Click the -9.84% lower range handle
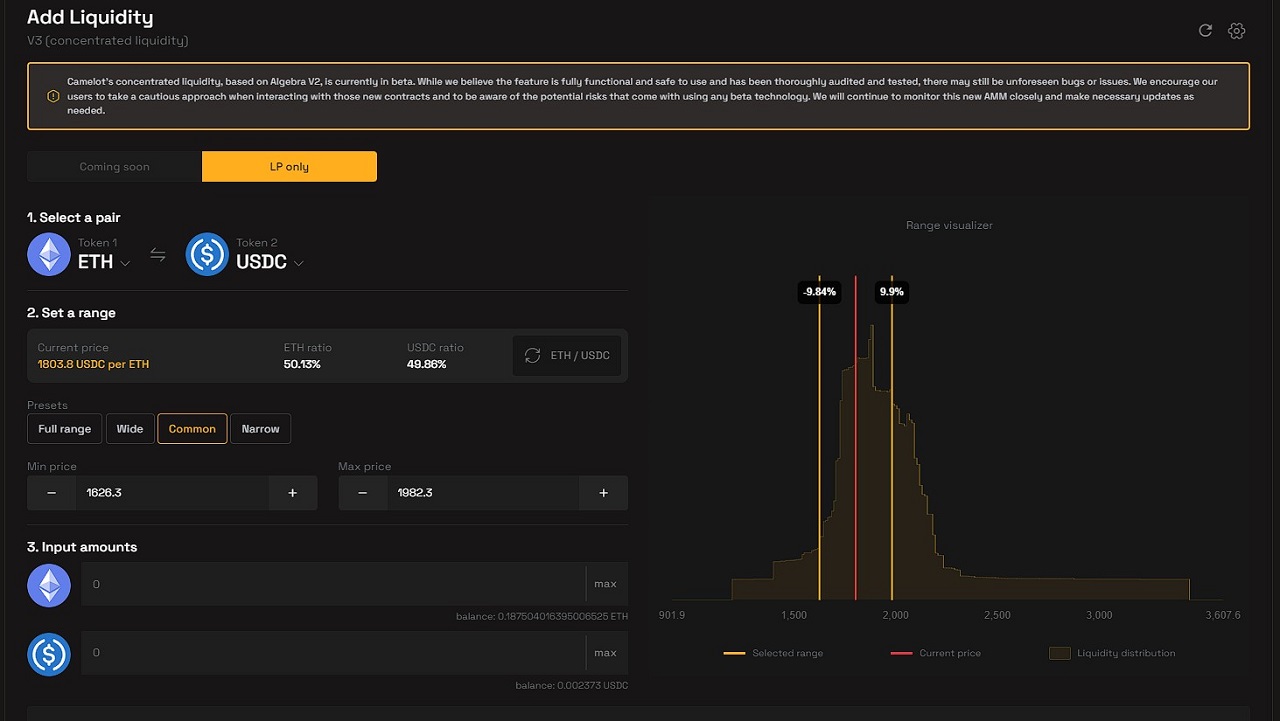 click(x=819, y=292)
